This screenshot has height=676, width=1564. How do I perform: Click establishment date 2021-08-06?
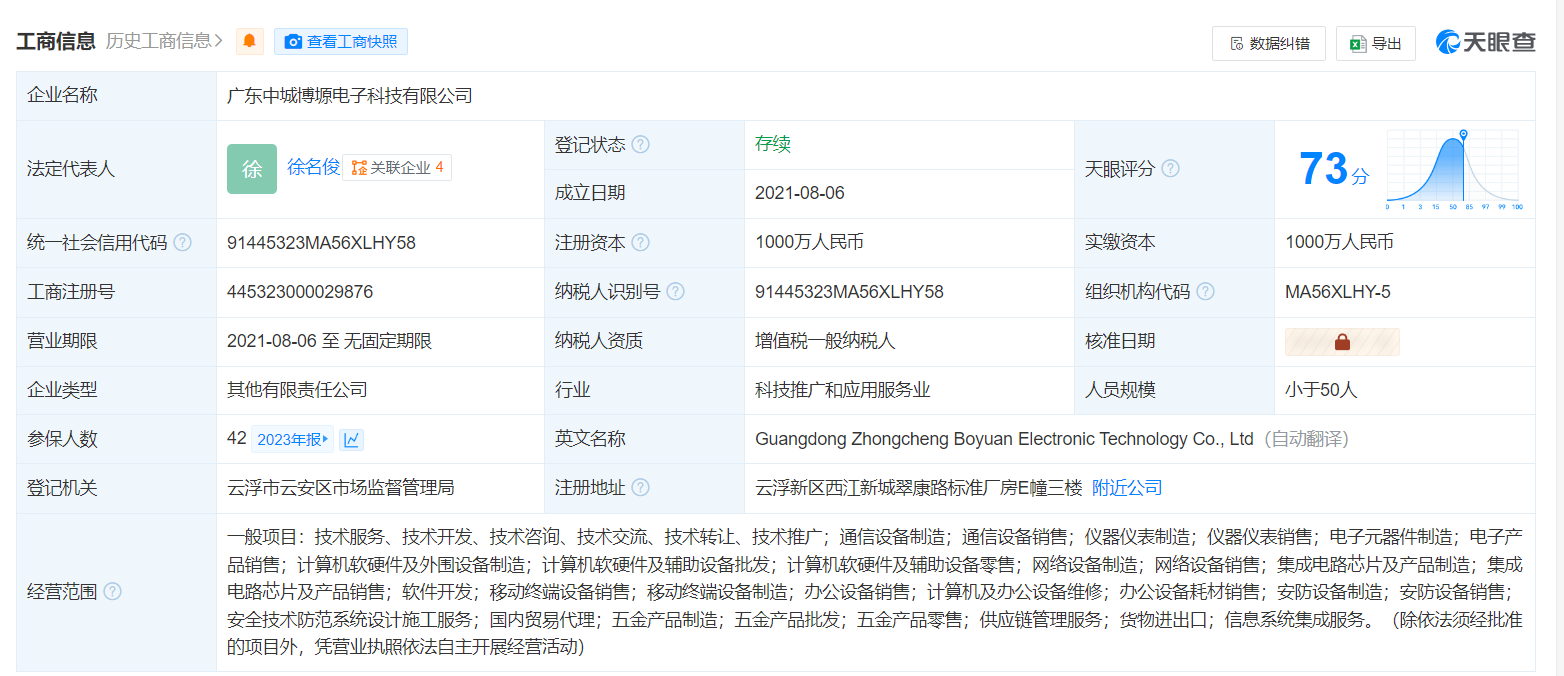(x=800, y=193)
